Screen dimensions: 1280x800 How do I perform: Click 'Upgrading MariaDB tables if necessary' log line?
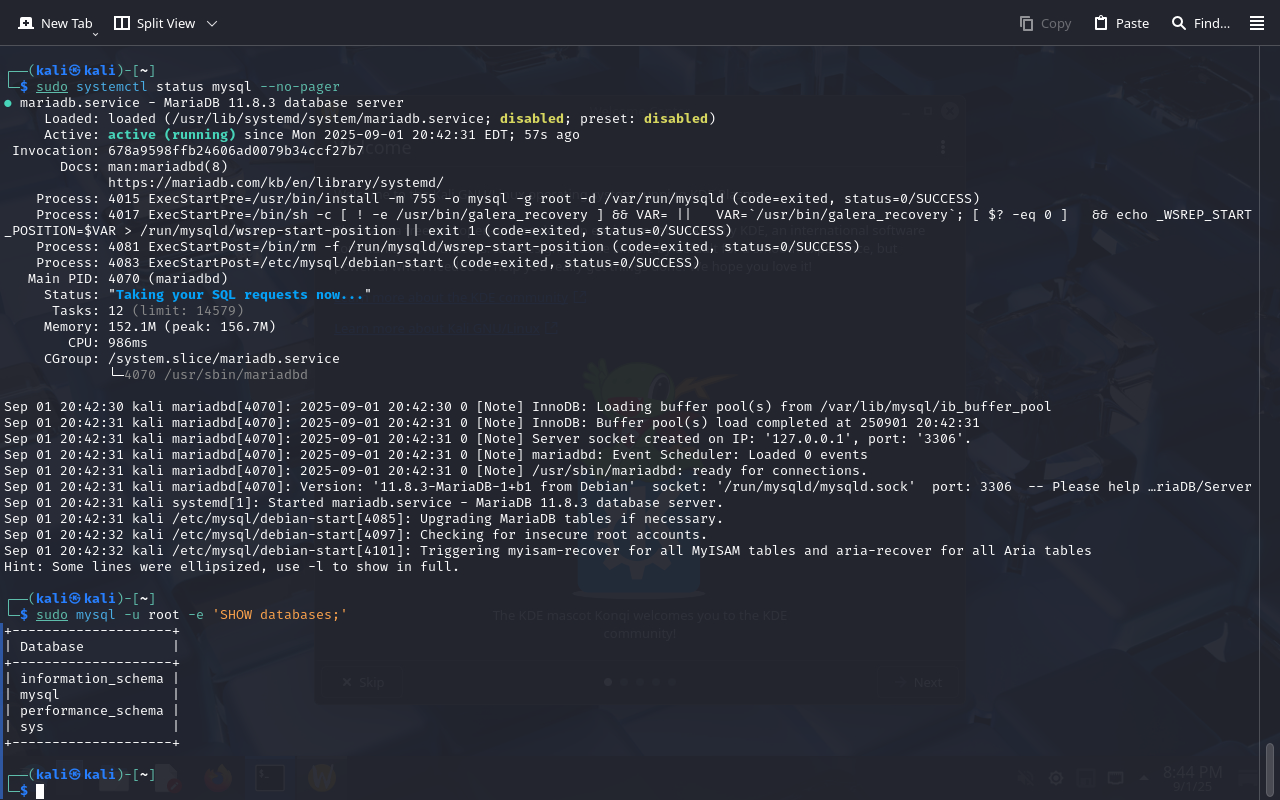point(364,518)
